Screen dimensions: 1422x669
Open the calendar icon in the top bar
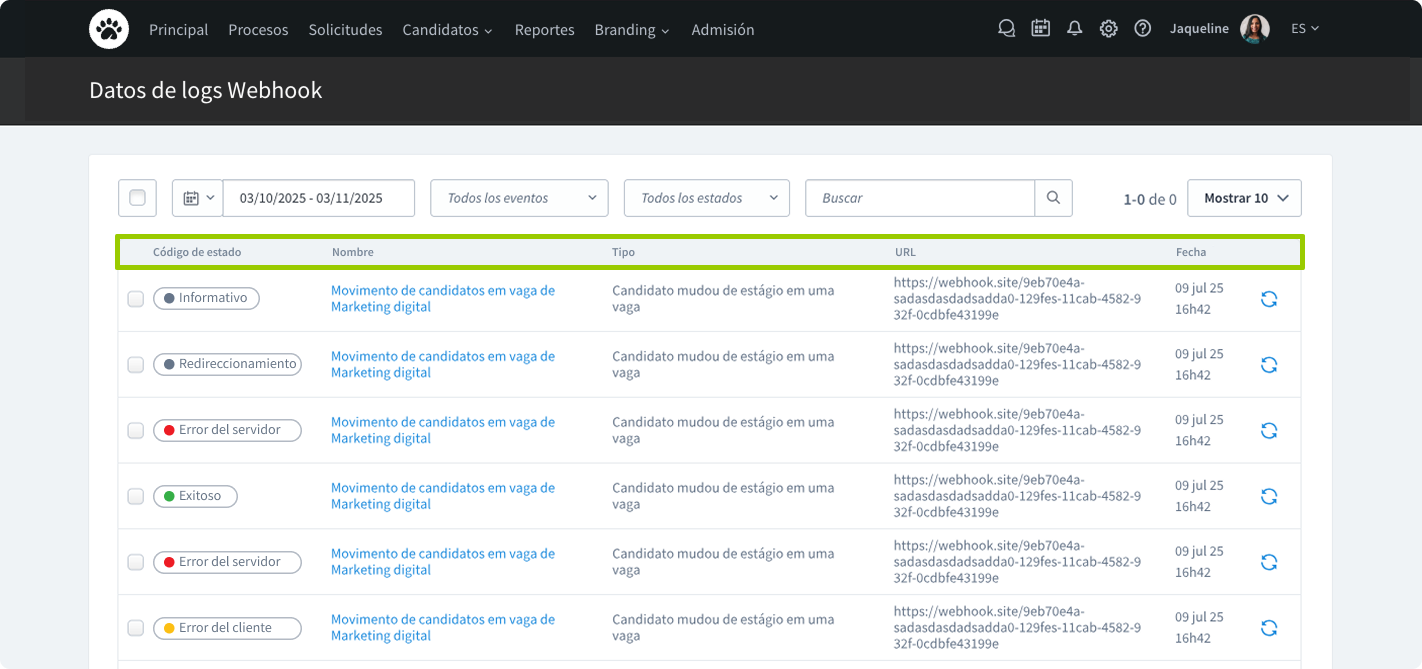1040,28
